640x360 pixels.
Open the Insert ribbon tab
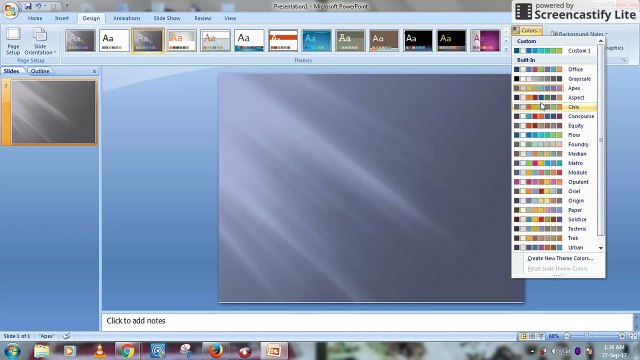(x=62, y=18)
